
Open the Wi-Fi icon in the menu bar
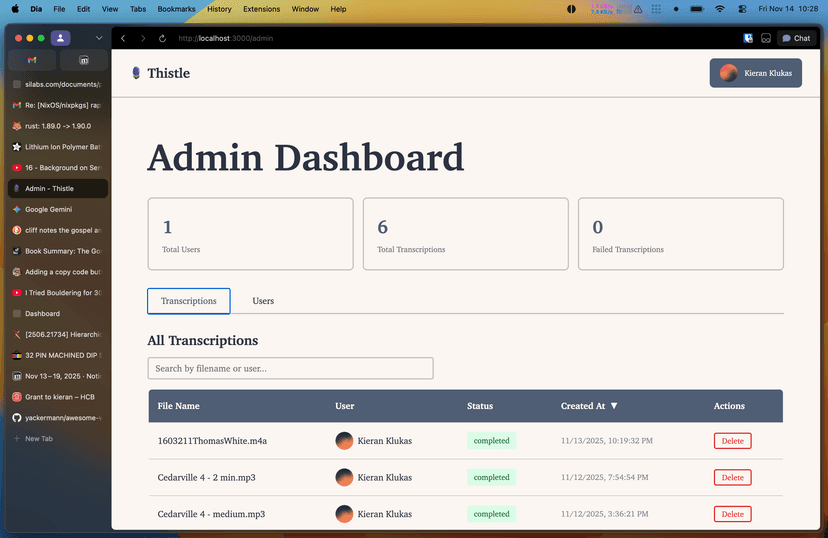point(719,9)
